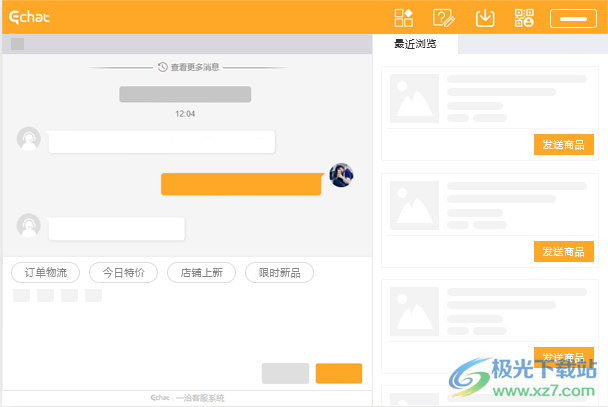Click 查看更多消息 history link

195,67
